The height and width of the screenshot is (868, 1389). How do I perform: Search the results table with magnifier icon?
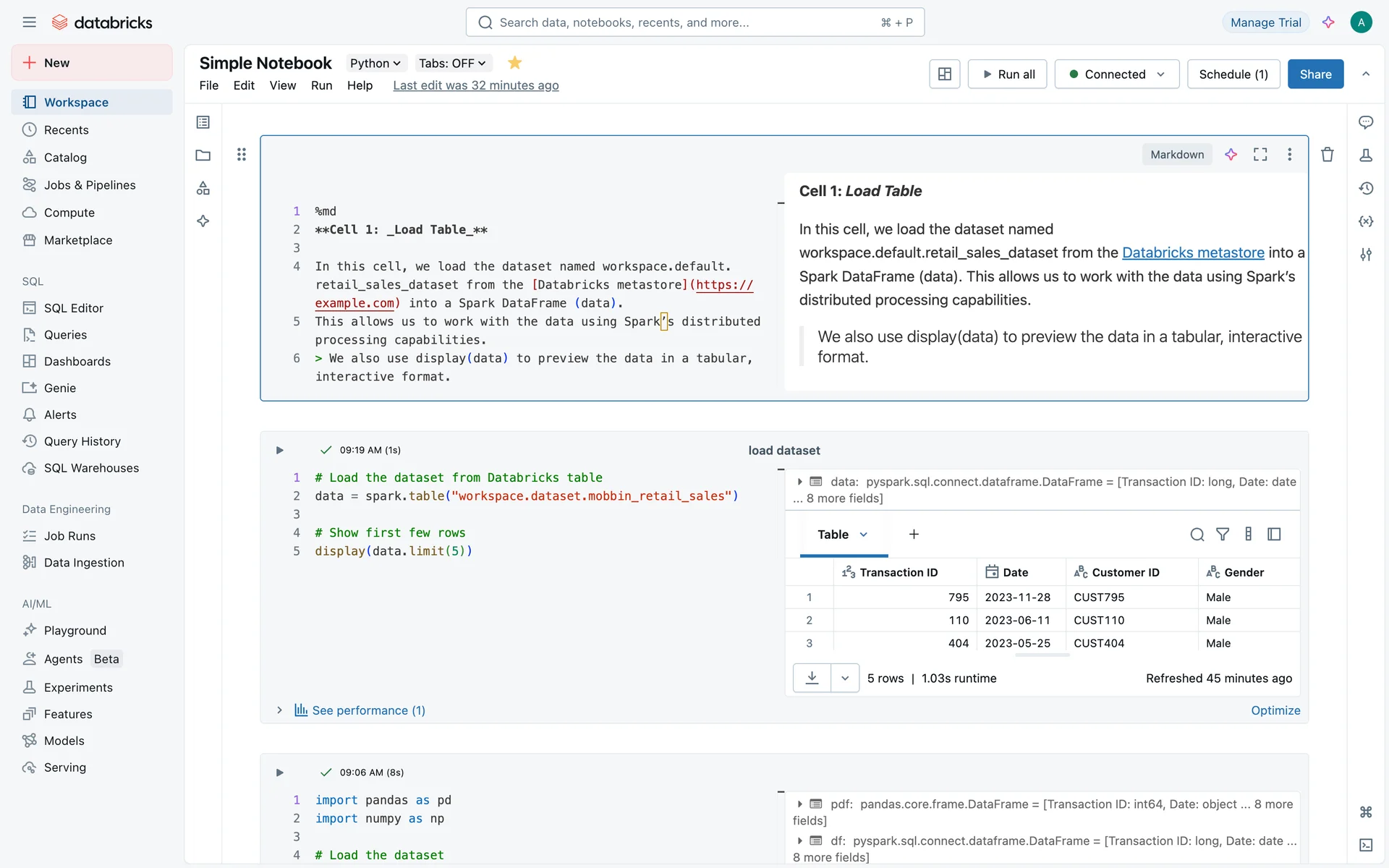tap(1197, 535)
